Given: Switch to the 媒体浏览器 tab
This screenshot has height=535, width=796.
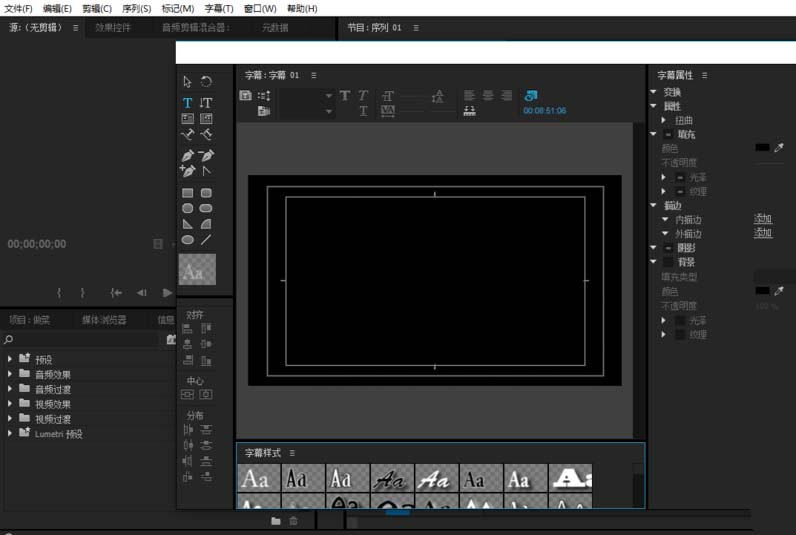Looking at the screenshot, I should tap(104, 320).
